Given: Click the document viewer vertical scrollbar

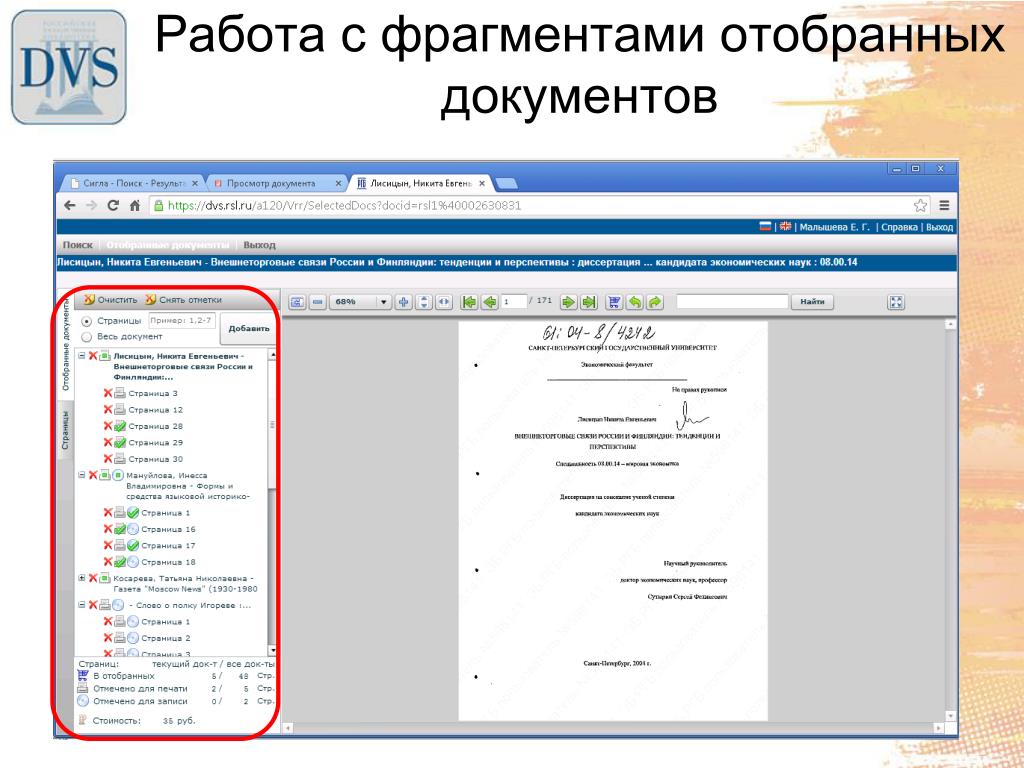Looking at the screenshot, I should (x=950, y=520).
